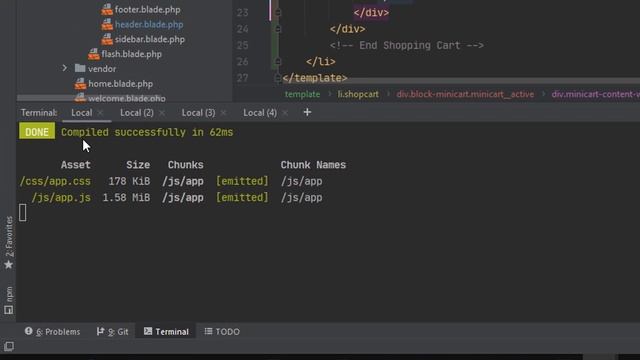
Task: Click template breadcrumb item
Action: pos(302,94)
